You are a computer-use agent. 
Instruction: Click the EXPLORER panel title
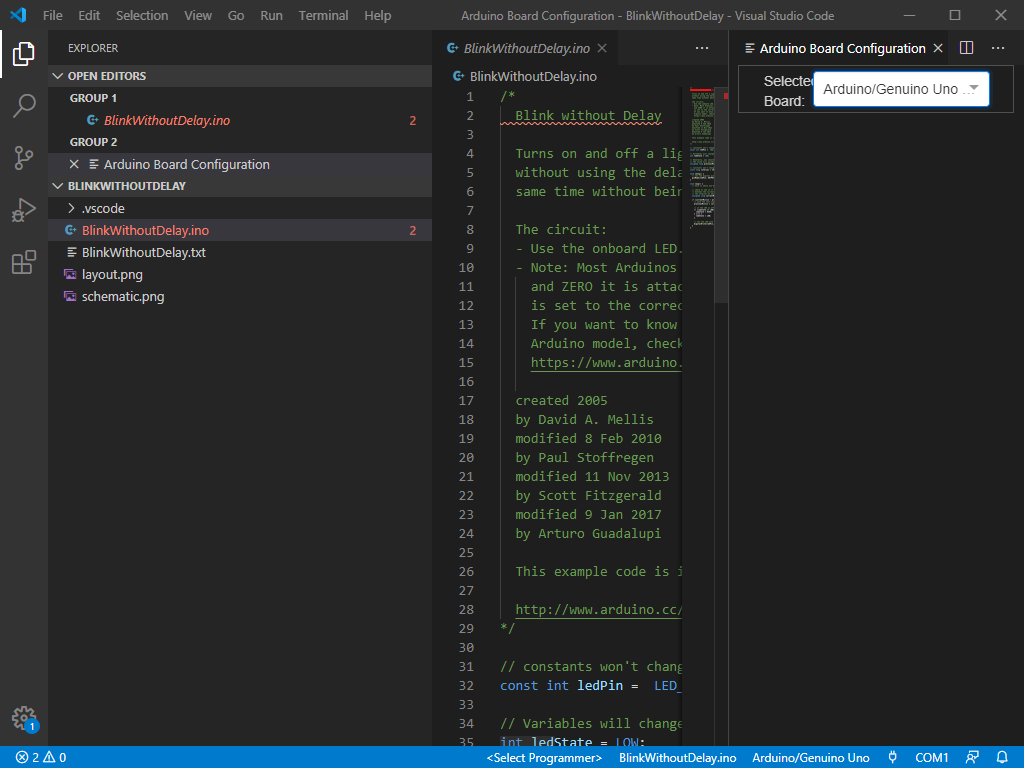pos(93,48)
